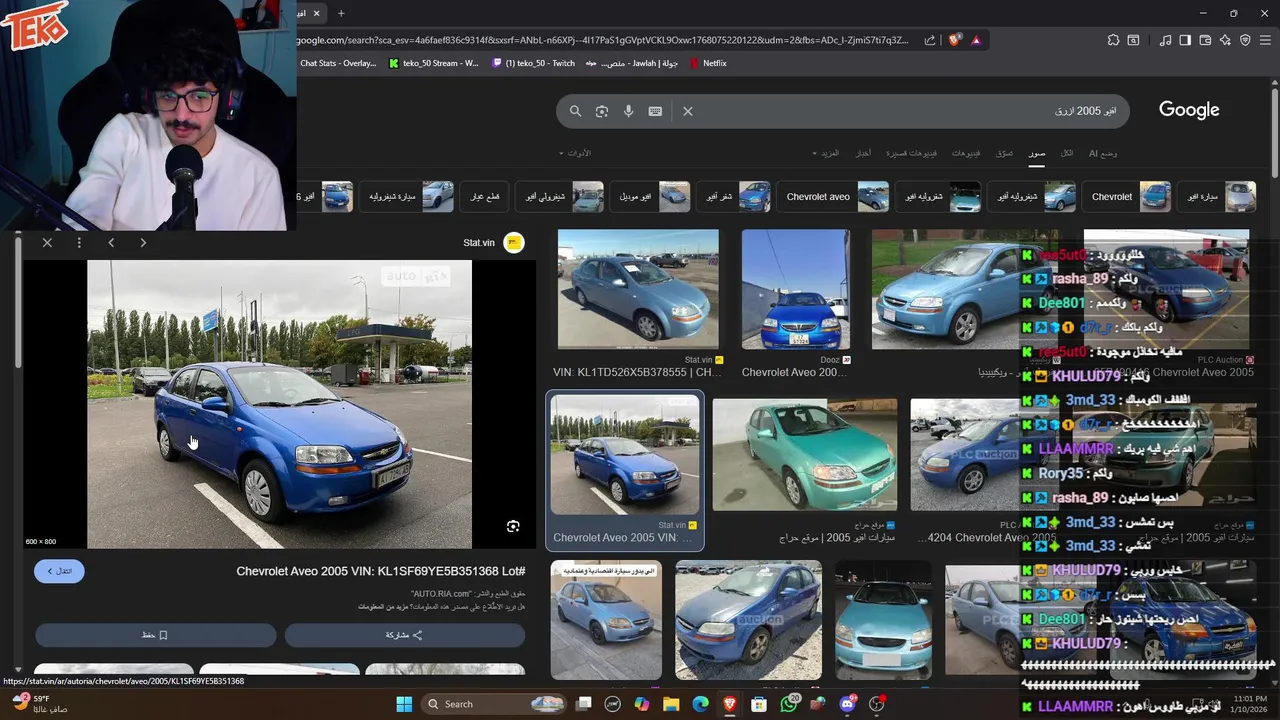The width and height of the screenshot is (1280, 720).
Task: Switch to the News tab (أخبار)
Action: [x=863, y=153]
